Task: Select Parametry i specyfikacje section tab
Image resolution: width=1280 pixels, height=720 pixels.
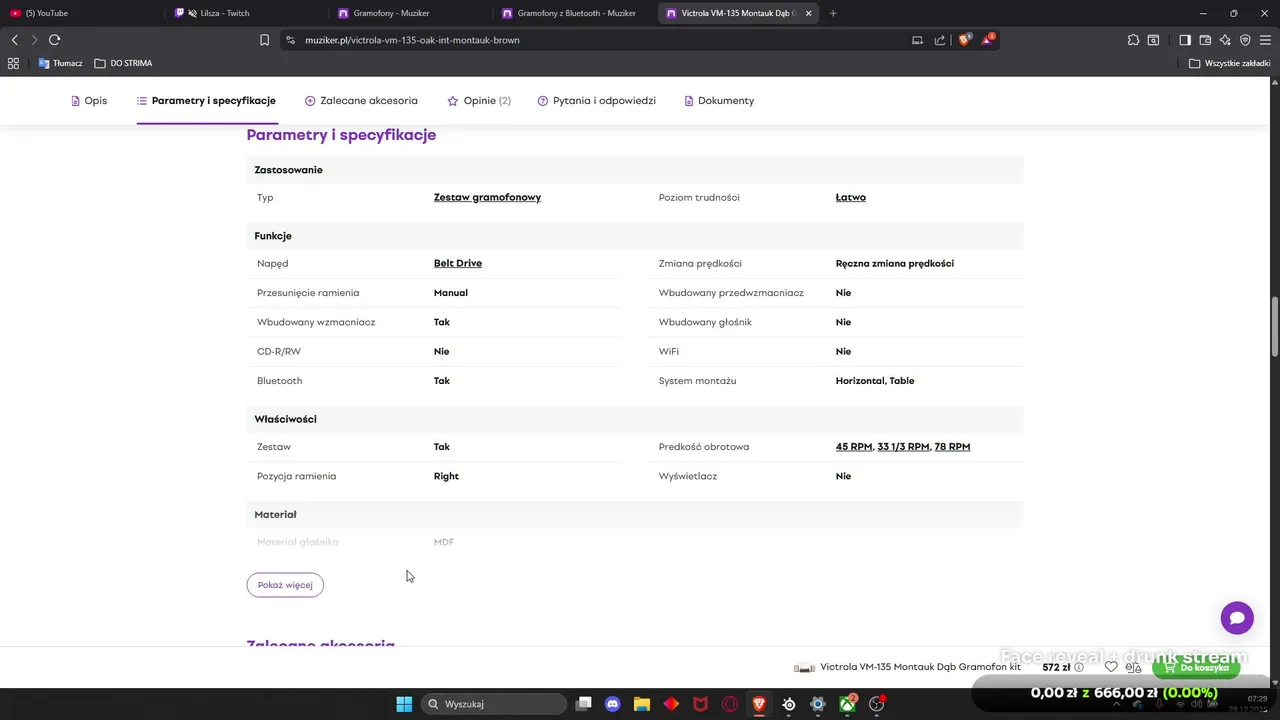Action: [x=207, y=101]
